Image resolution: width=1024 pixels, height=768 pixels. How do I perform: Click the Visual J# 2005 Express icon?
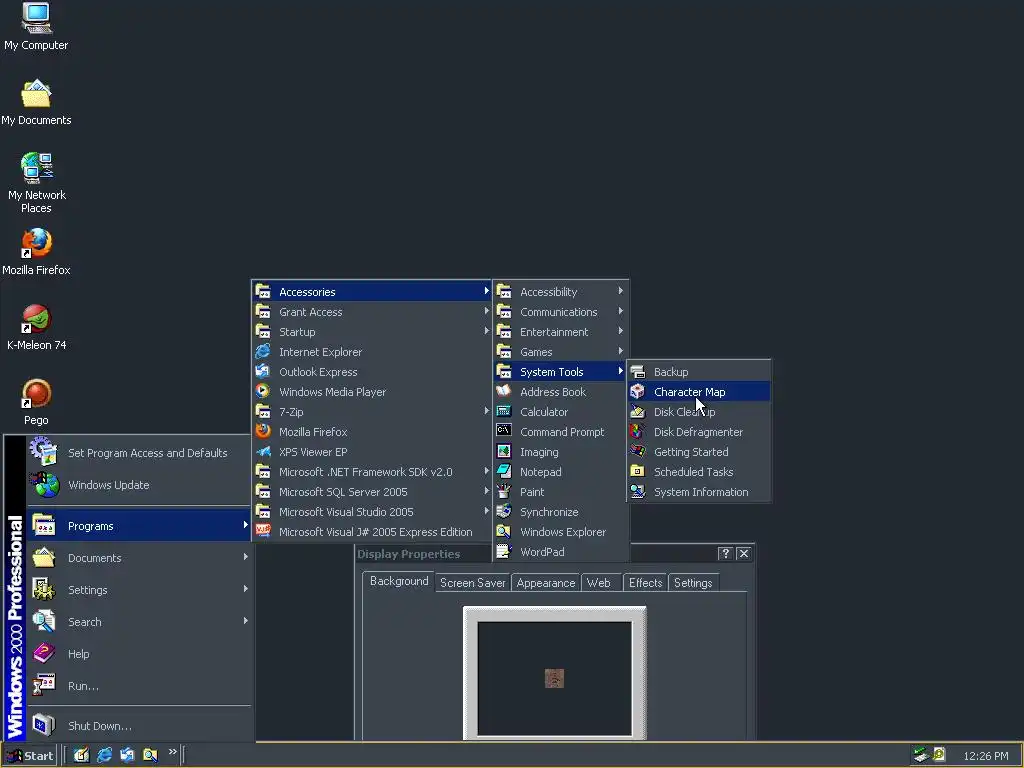(x=263, y=530)
